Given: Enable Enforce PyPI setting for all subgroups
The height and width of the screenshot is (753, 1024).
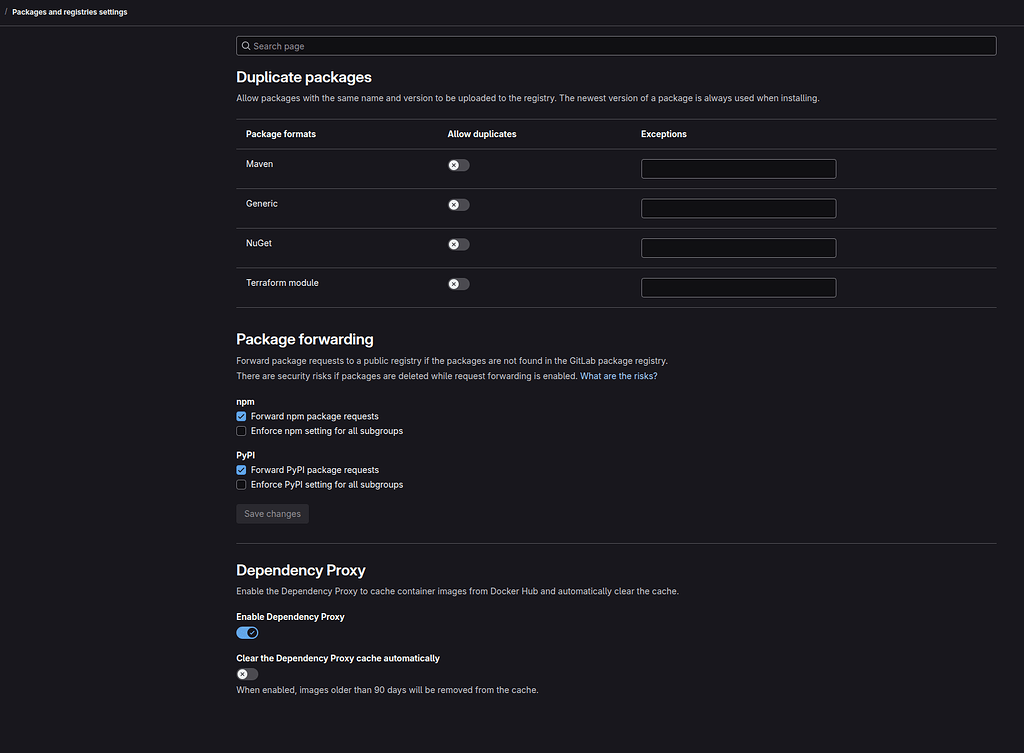Looking at the screenshot, I should 240,484.
